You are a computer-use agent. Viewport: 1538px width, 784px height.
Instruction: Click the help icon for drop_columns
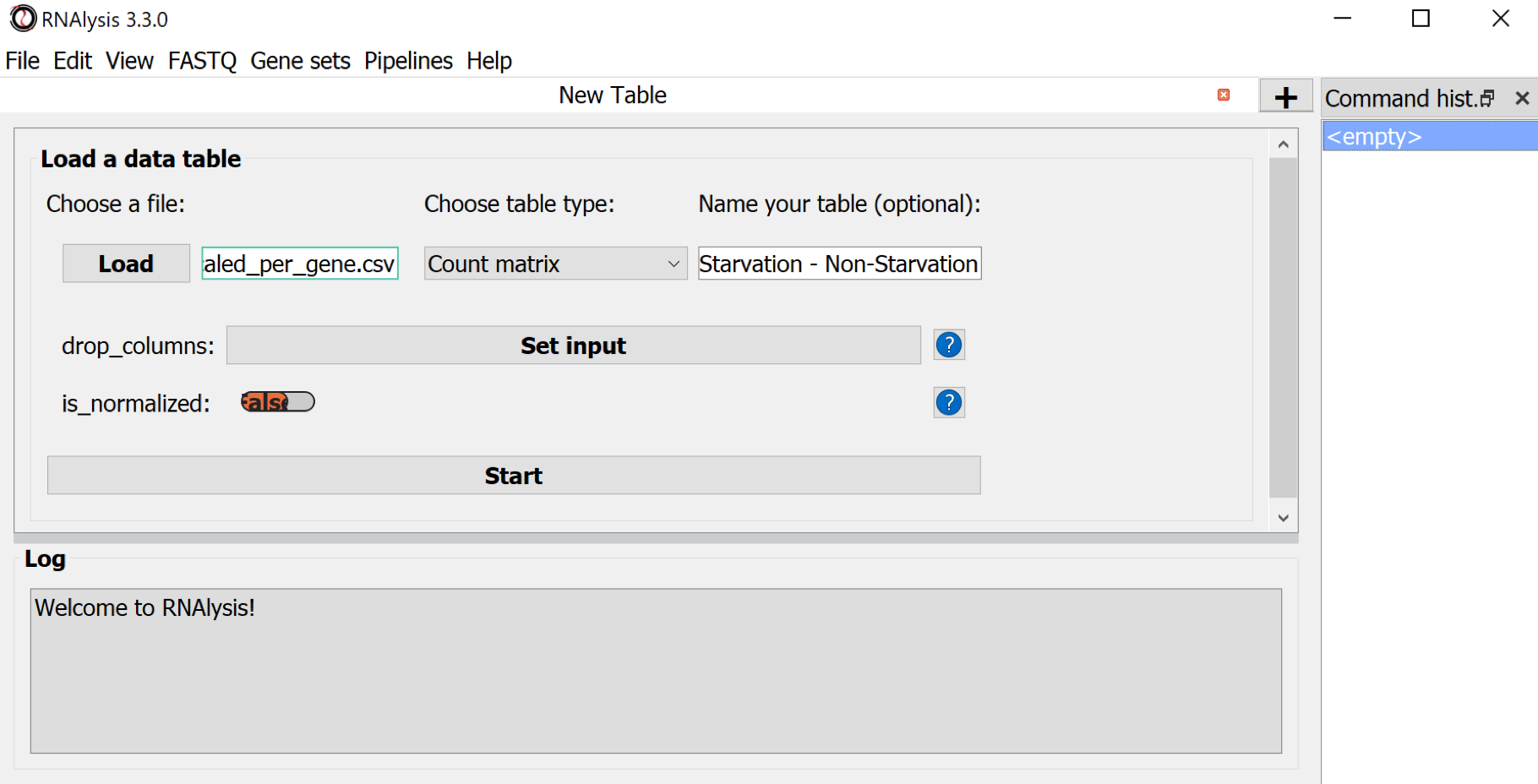[x=949, y=346]
